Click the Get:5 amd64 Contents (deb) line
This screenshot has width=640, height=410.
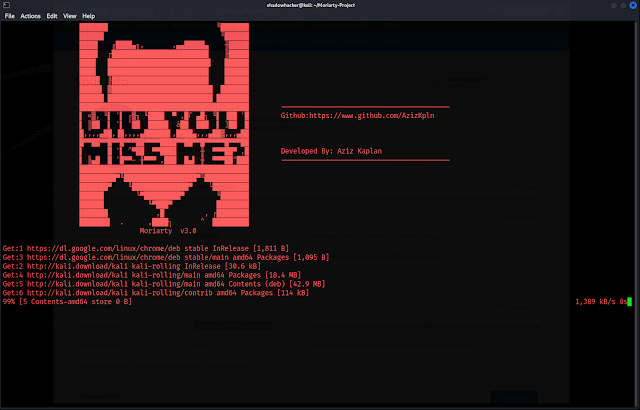(x=164, y=284)
